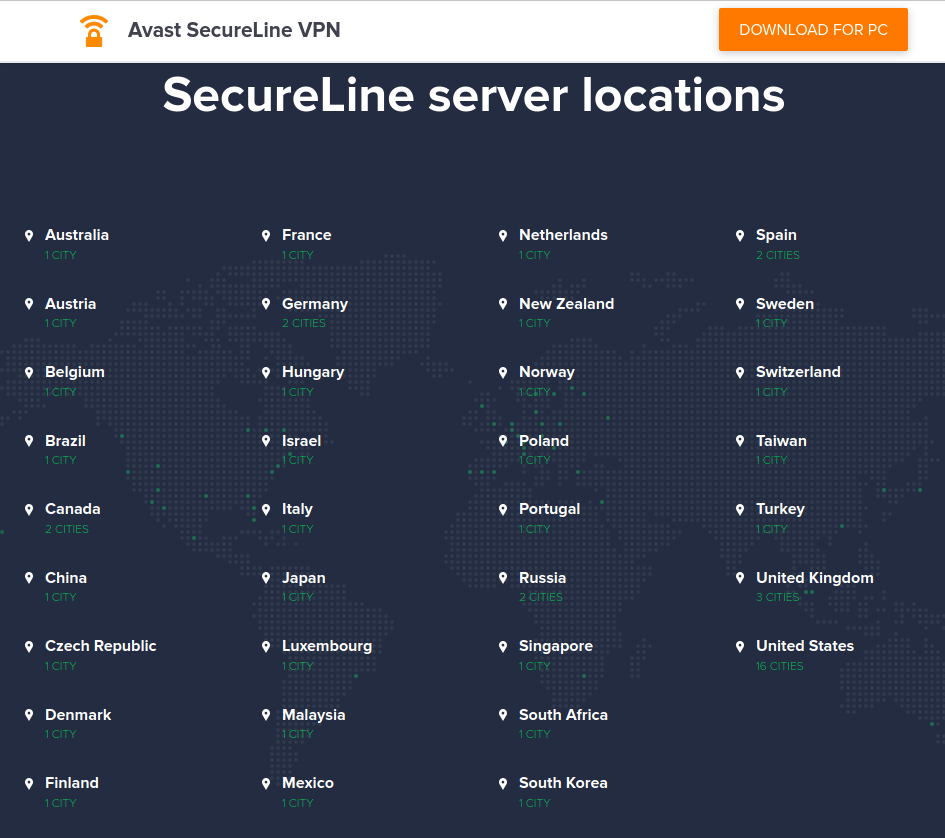Select the South Korea country name
The image size is (945, 838).
point(563,783)
